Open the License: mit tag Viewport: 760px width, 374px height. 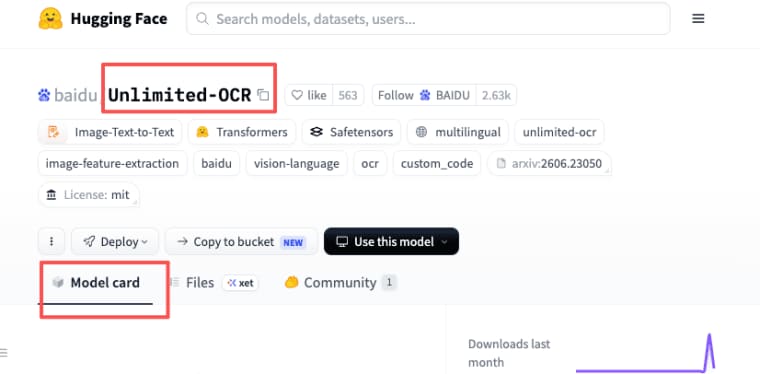[x=89, y=195]
